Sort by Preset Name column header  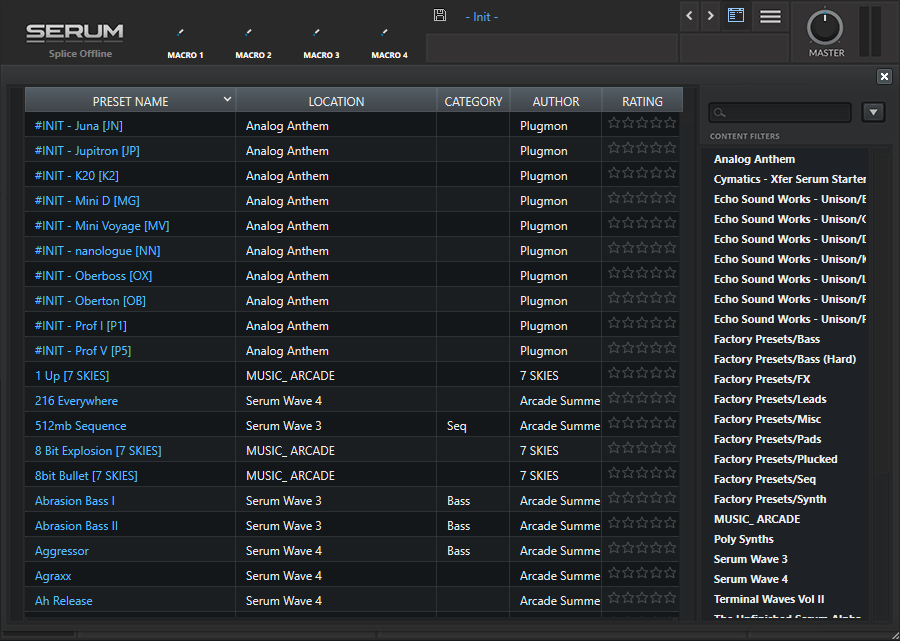point(130,101)
